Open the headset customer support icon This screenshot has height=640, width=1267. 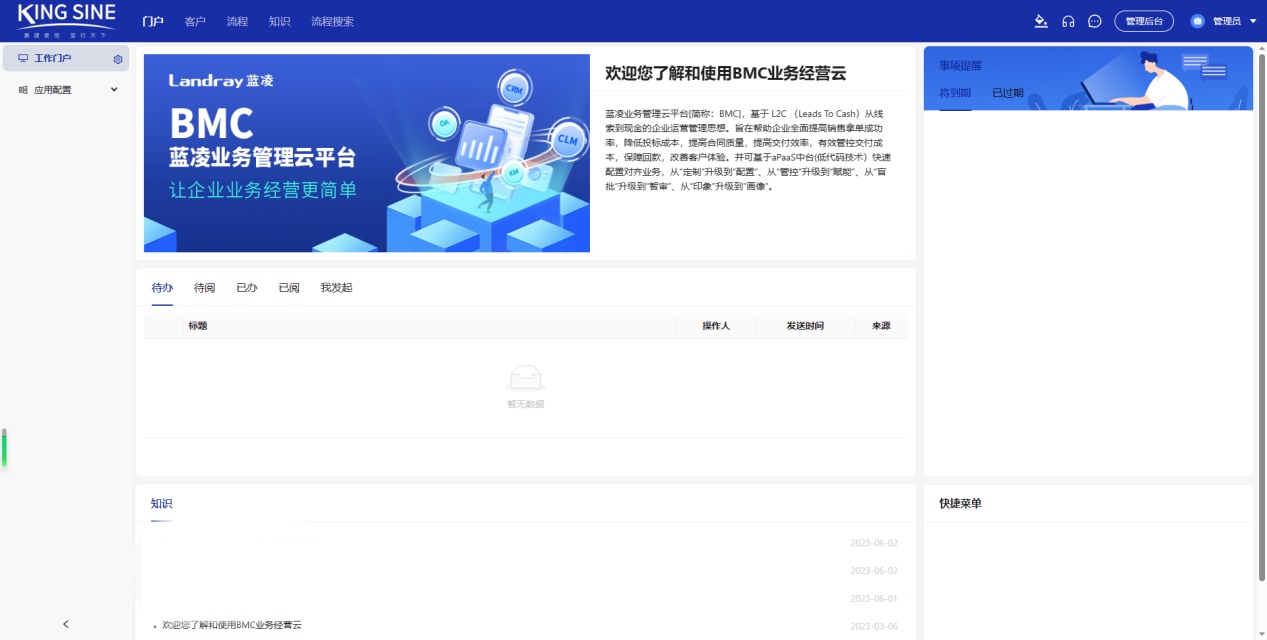[x=1068, y=21]
